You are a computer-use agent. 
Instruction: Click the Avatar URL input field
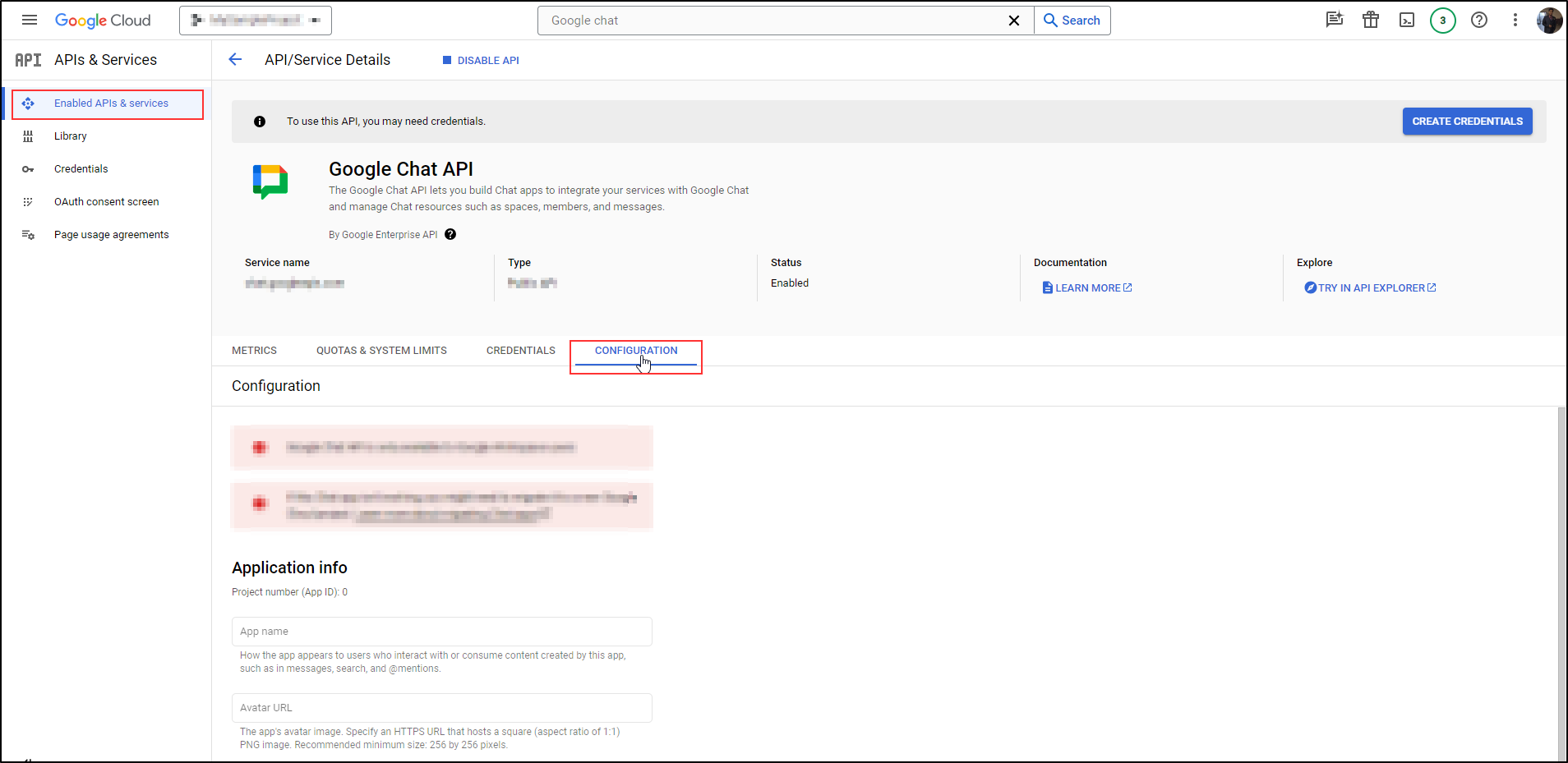coord(442,708)
